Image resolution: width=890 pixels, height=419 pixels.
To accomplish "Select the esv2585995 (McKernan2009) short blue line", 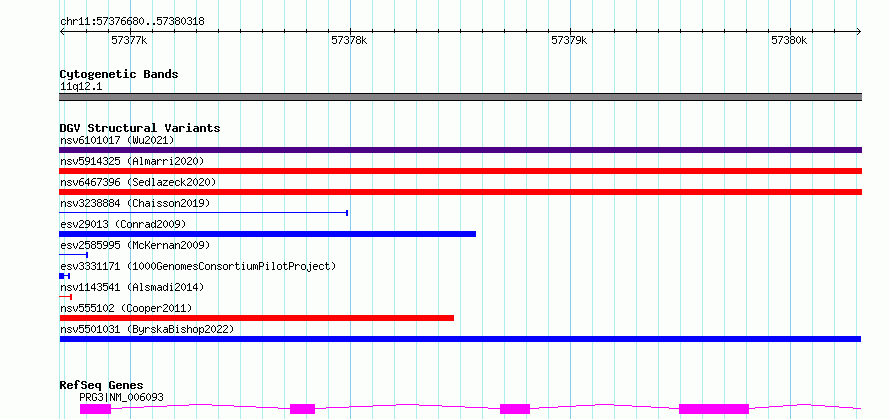I will pyautogui.click(x=74, y=255).
